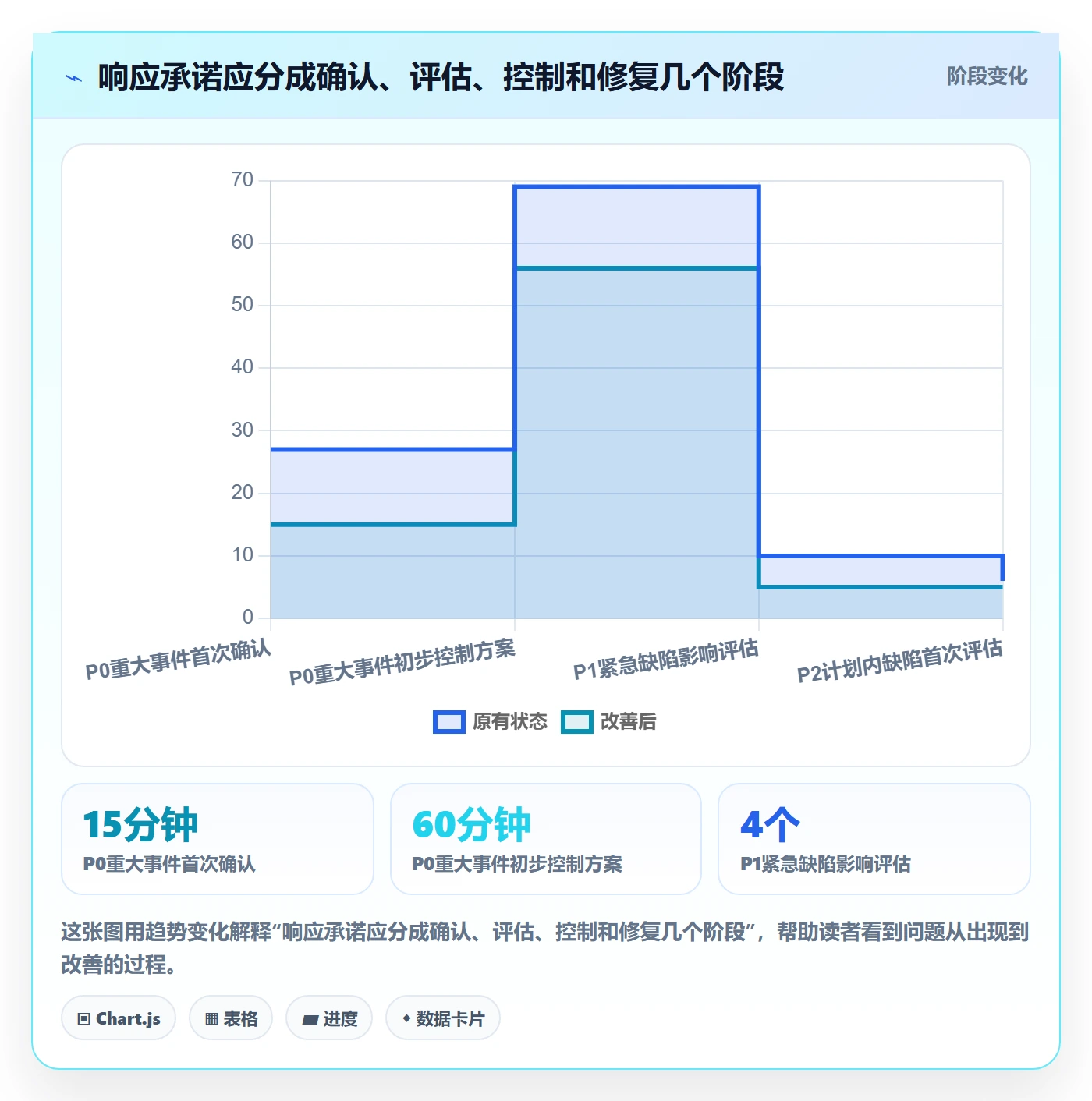Click the P0重大事件首次确认 card caption

(169, 864)
